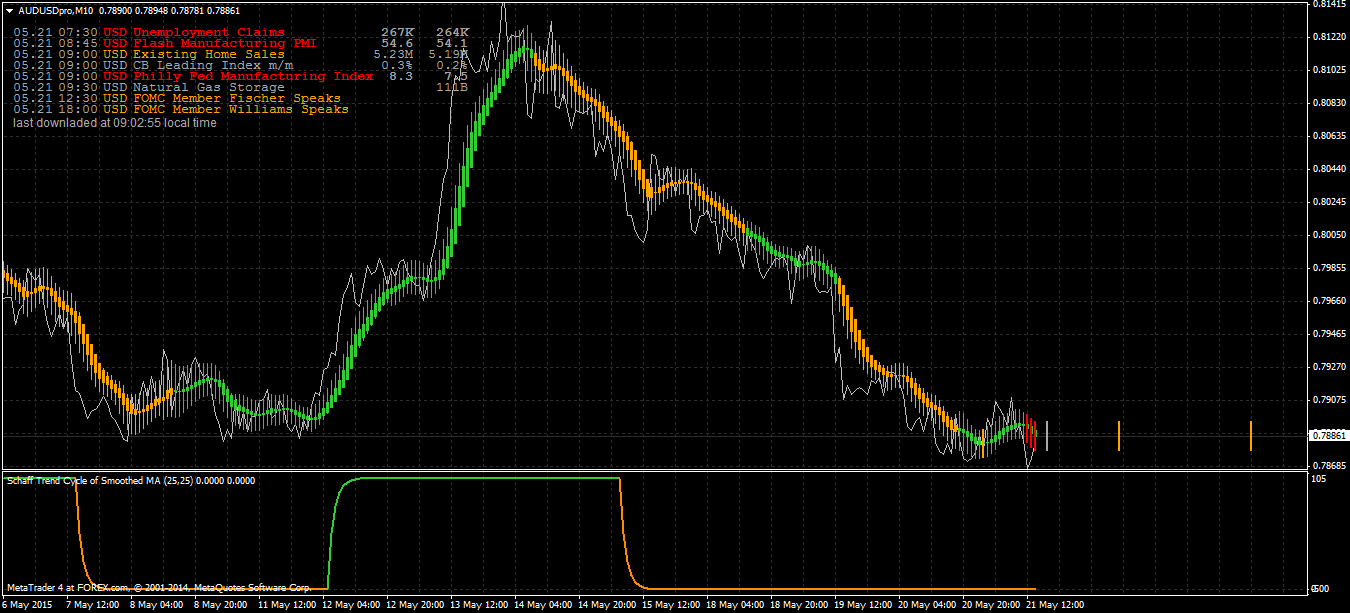Viewport: 1350px width, 613px height.
Task: Click the middle orange vertical event marker
Action: coord(1119,436)
